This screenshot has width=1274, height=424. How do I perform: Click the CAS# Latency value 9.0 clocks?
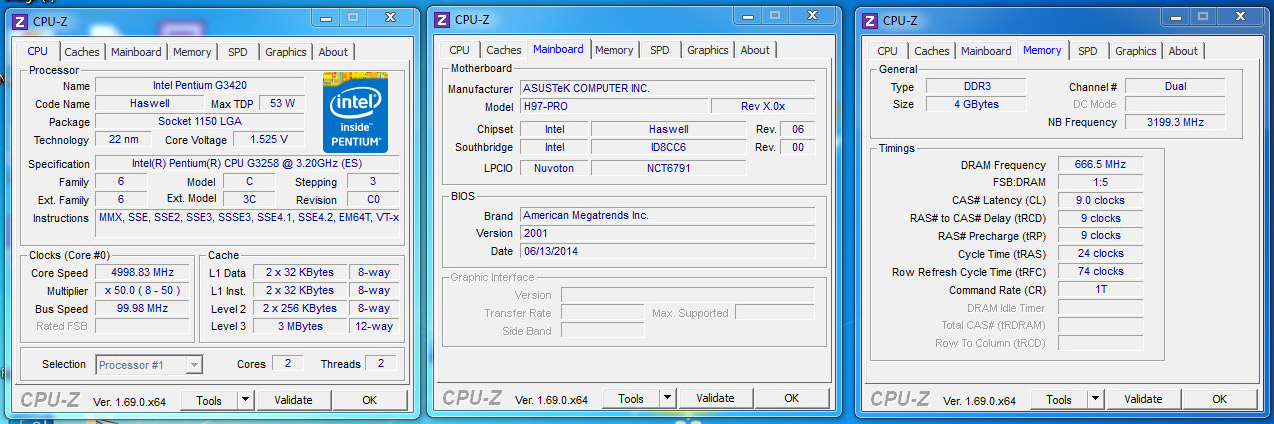pyautogui.click(x=1099, y=200)
